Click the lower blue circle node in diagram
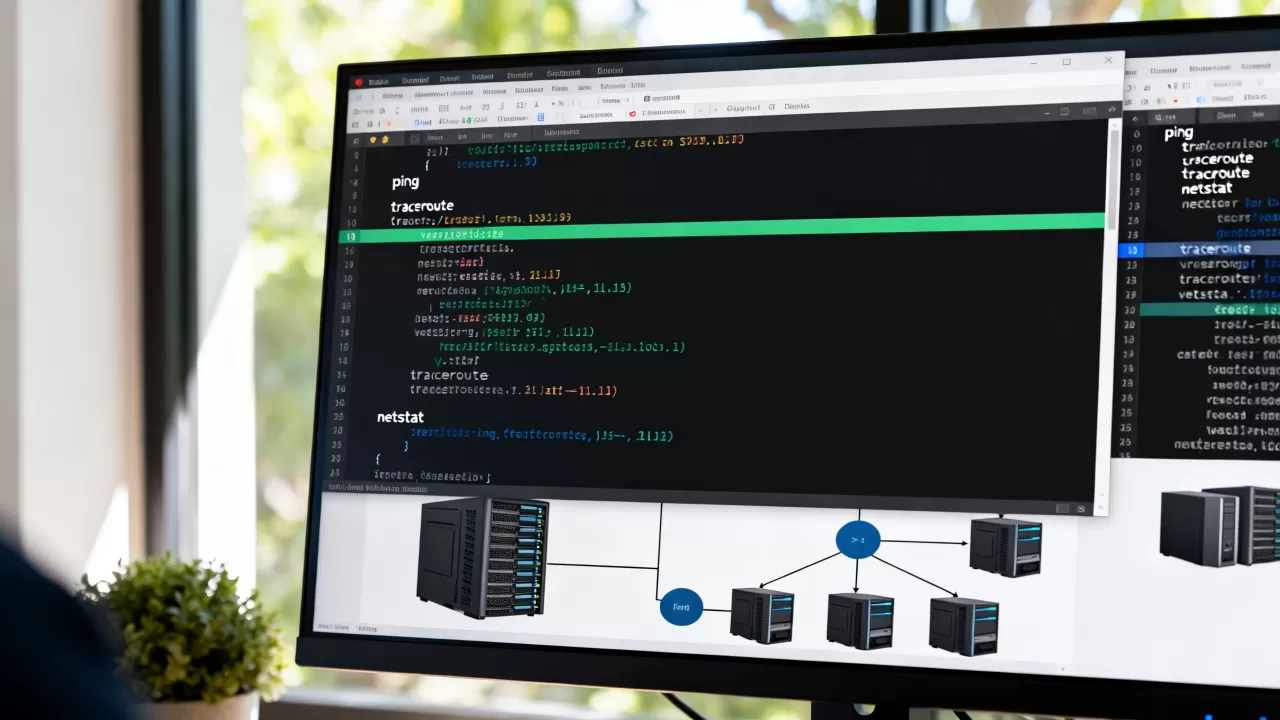The height and width of the screenshot is (720, 1280). 681,606
